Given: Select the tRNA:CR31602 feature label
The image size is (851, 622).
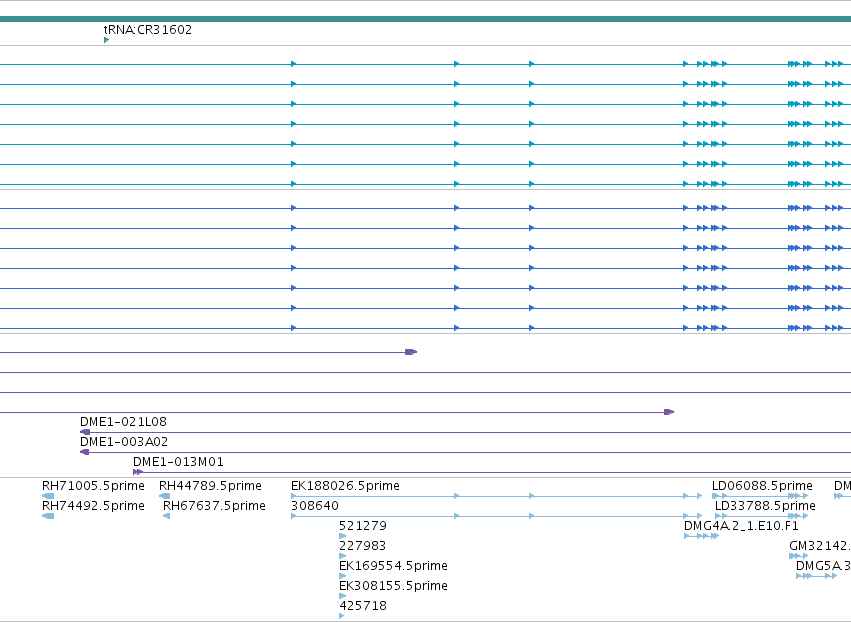Looking at the screenshot, I should [148, 29].
